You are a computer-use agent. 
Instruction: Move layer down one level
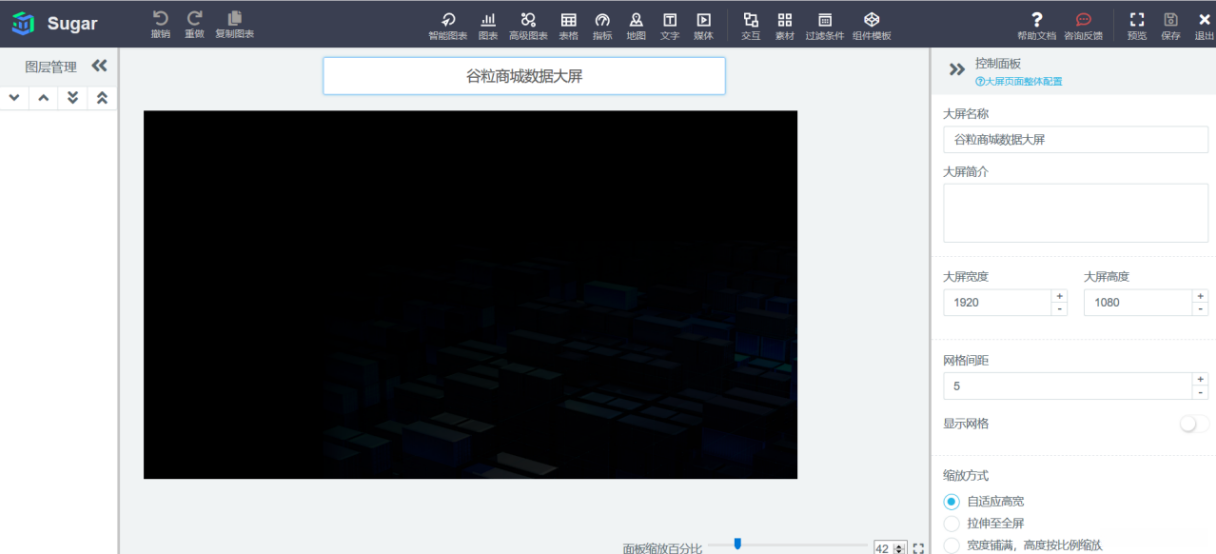click(14, 98)
